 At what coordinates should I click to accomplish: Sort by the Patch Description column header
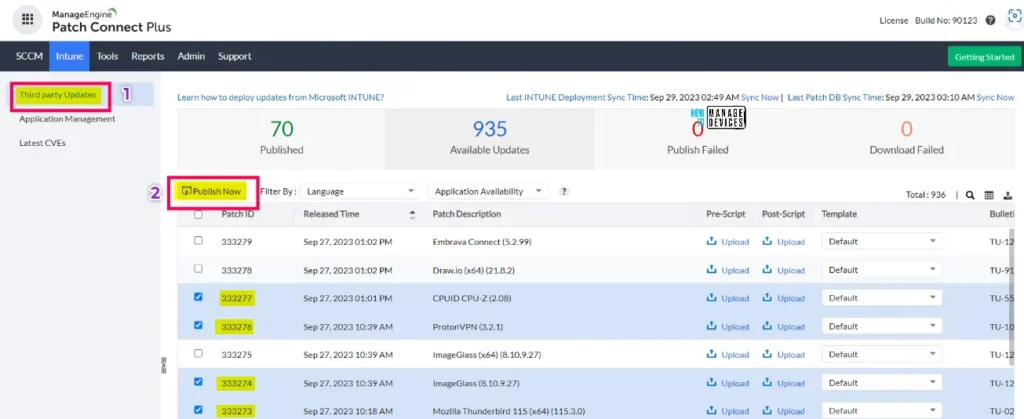467,214
